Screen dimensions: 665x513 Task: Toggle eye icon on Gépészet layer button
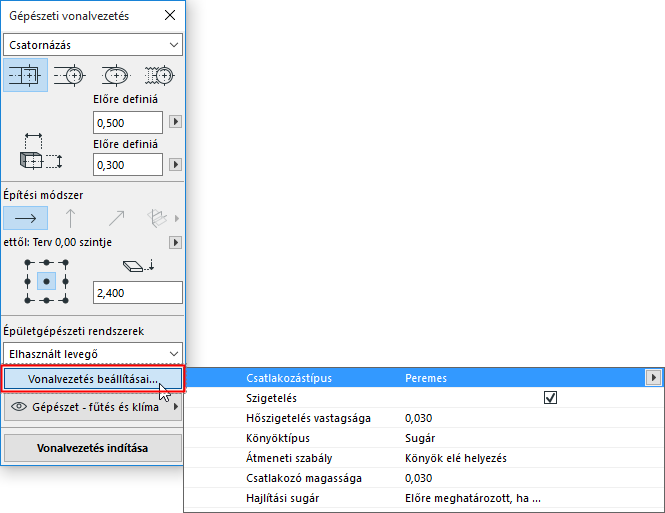tap(19, 407)
